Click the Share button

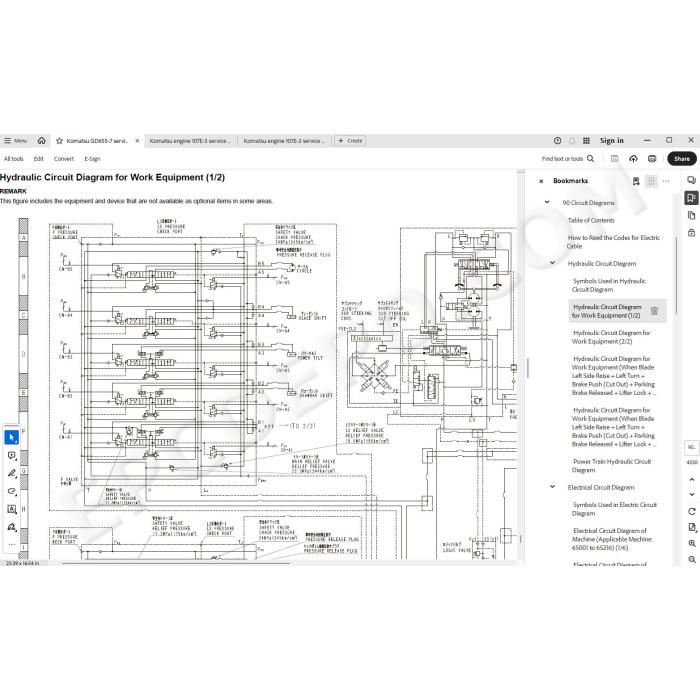click(x=682, y=158)
